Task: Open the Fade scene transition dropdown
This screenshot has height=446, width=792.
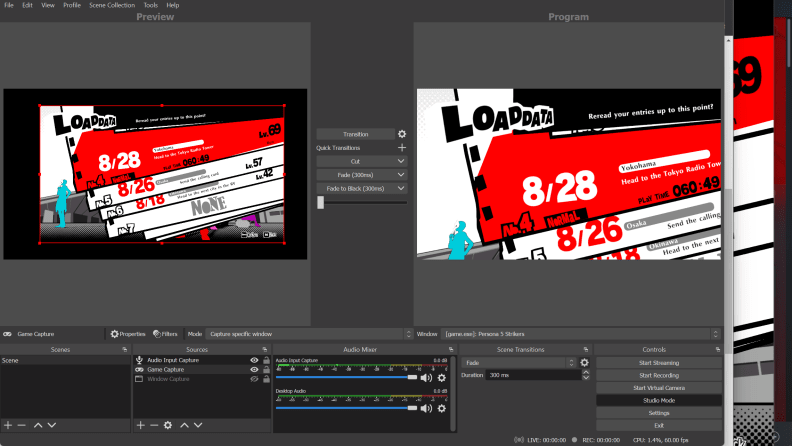Action: [x=519, y=363]
